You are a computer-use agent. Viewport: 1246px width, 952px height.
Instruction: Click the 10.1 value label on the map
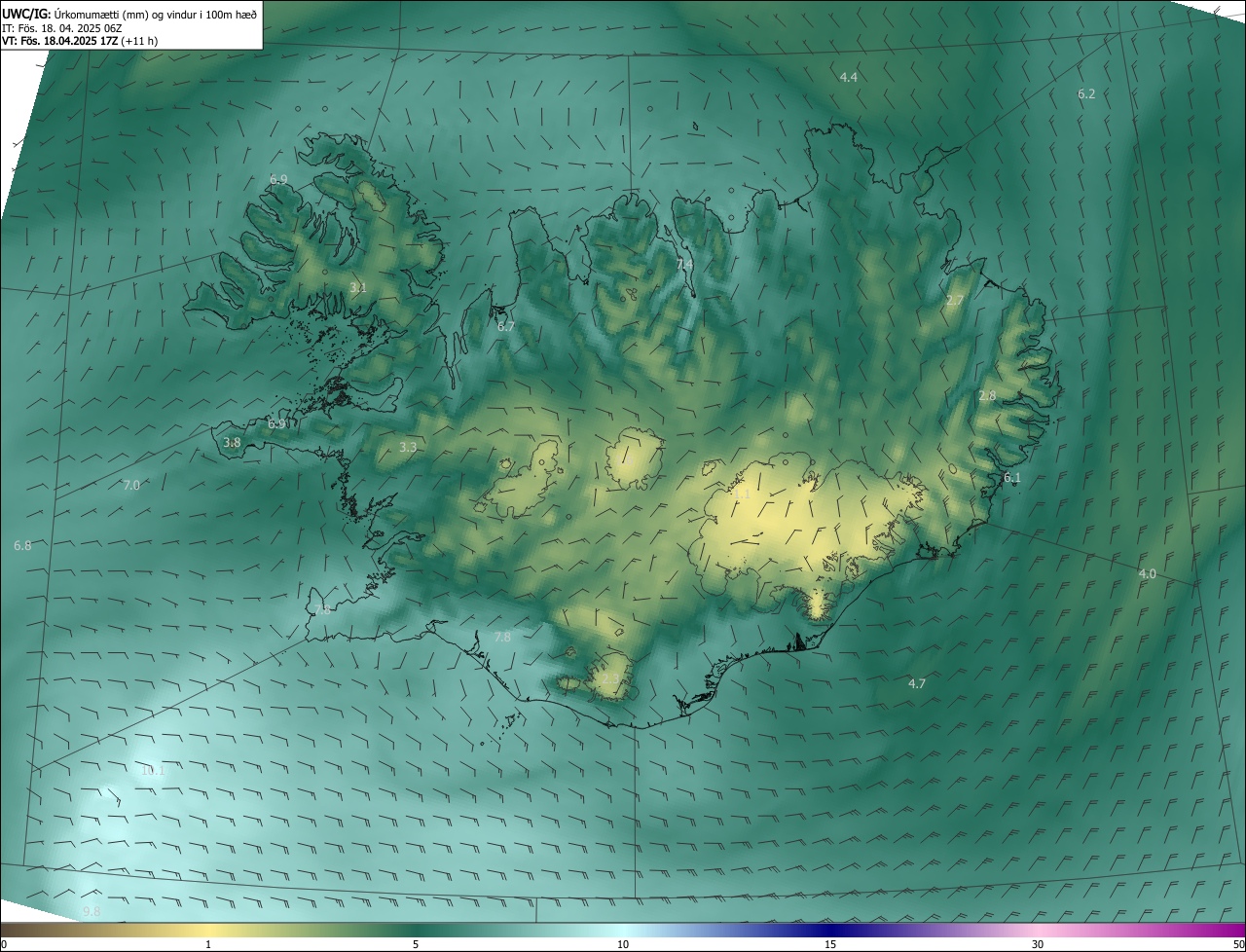coord(153,771)
